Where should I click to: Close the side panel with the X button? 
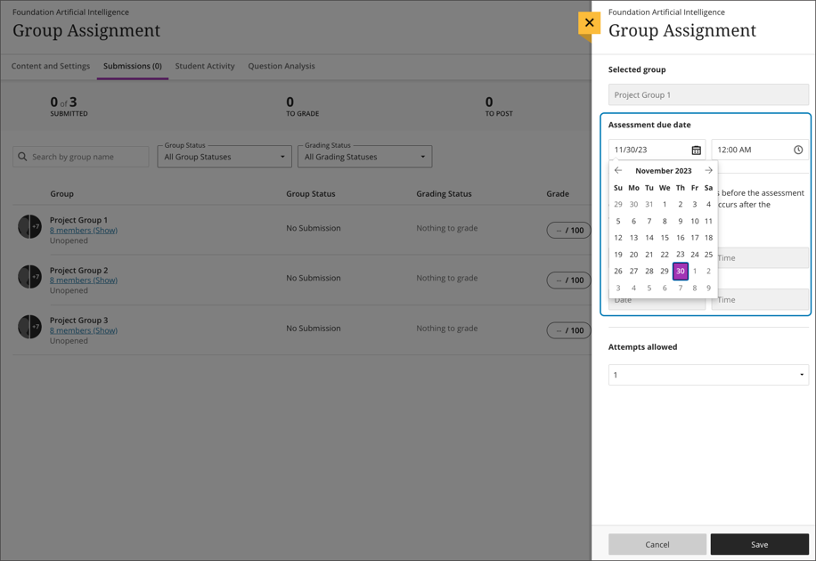pos(589,22)
